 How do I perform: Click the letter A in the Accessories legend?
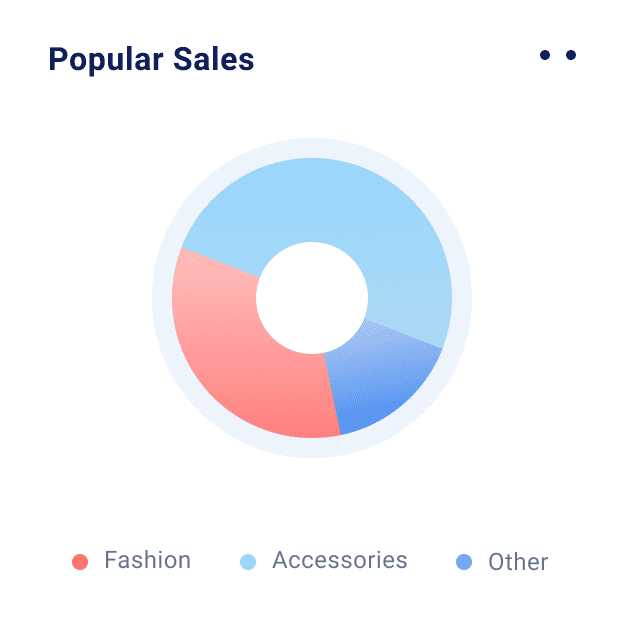[x=280, y=561]
